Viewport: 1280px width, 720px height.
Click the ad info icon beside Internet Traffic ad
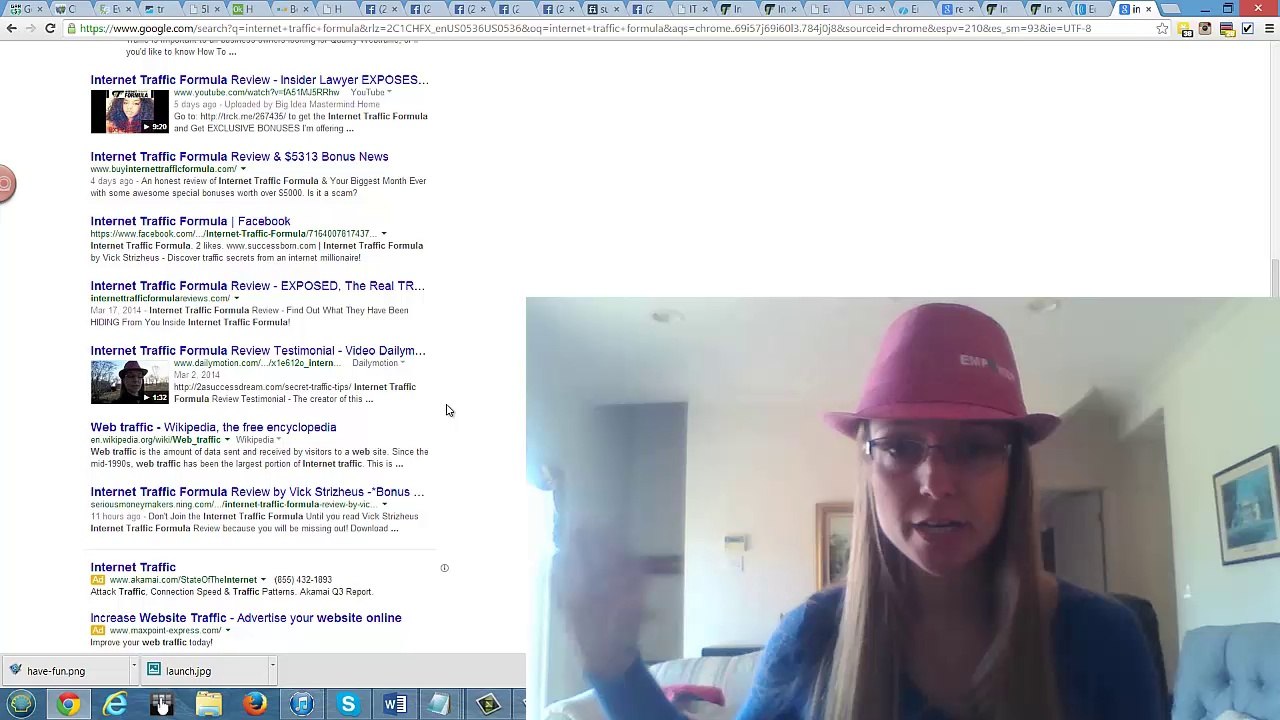445,568
